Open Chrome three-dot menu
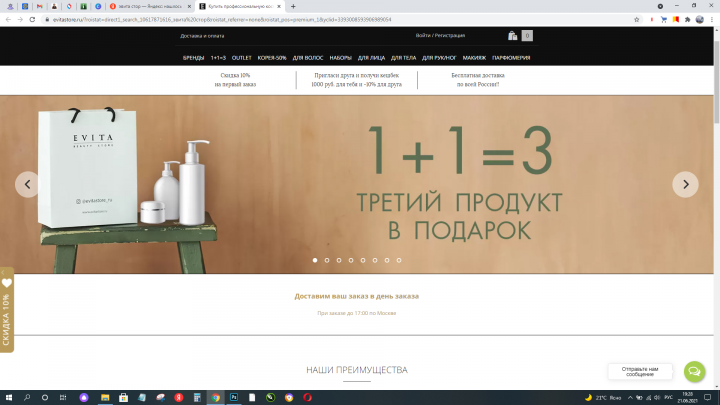Viewport: 720px width, 405px height. pos(712,20)
